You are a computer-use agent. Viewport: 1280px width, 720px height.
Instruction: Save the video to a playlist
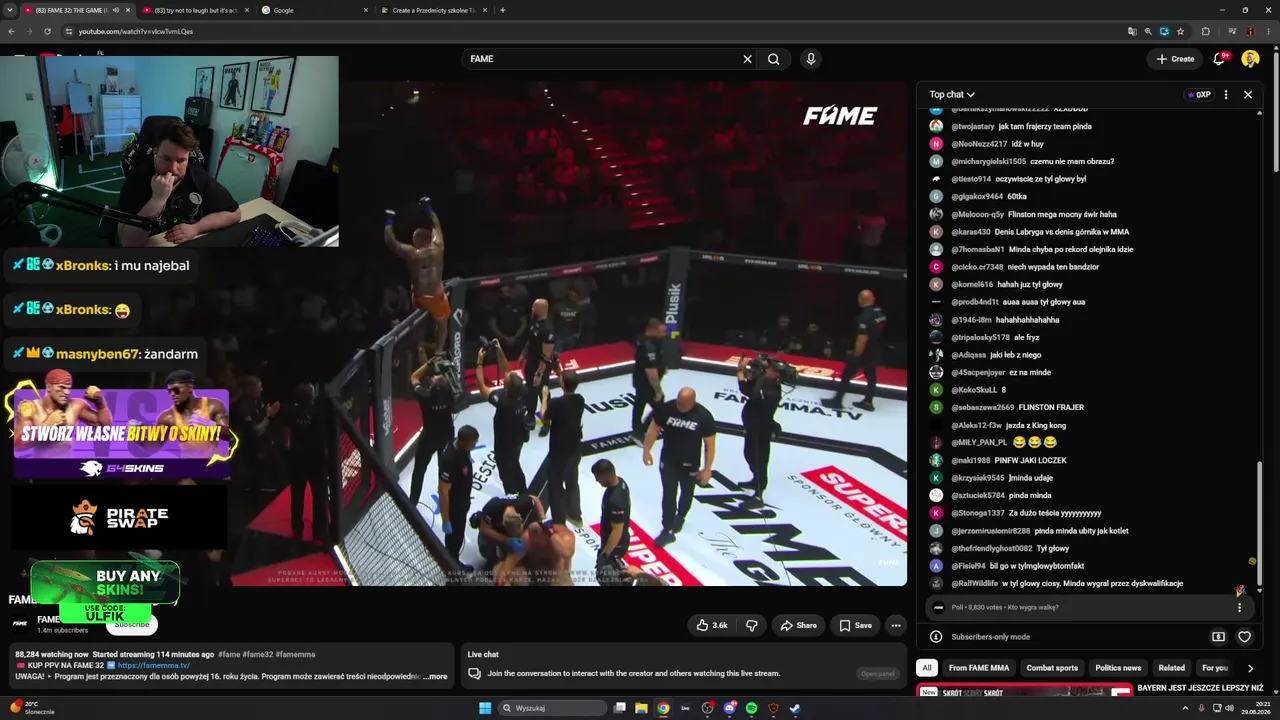pyautogui.click(x=855, y=626)
